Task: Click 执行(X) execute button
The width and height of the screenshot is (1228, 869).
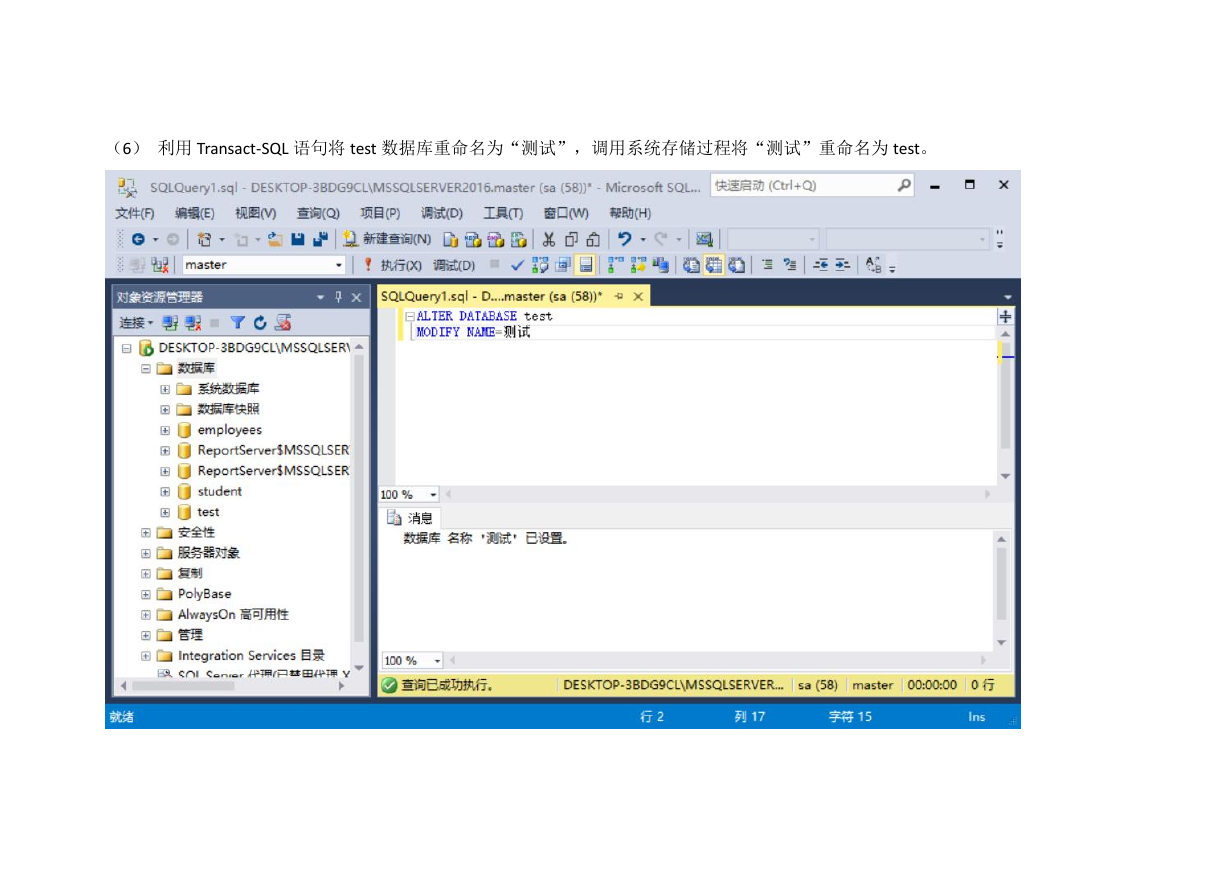Action: [392, 265]
